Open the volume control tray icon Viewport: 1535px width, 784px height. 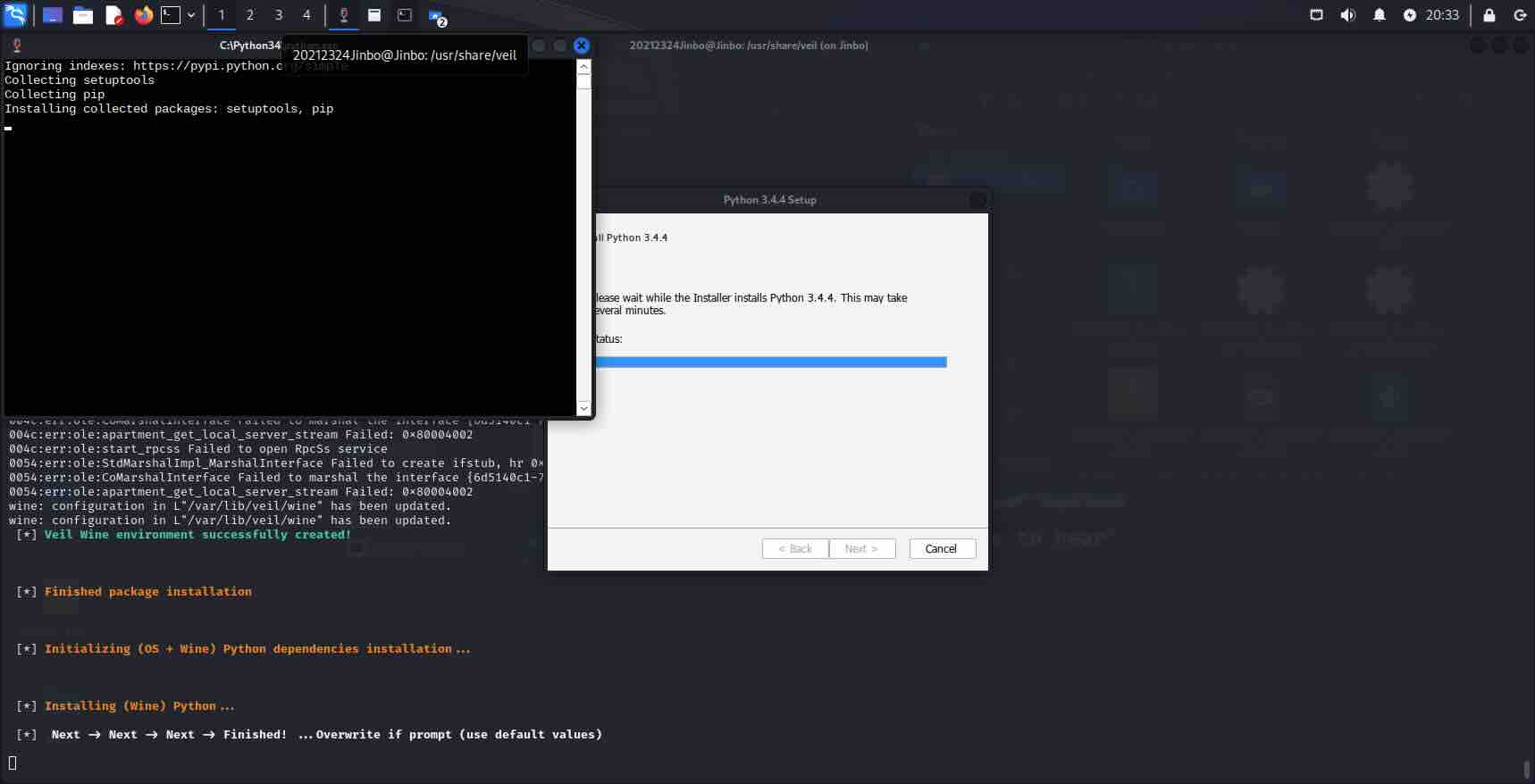[1348, 15]
